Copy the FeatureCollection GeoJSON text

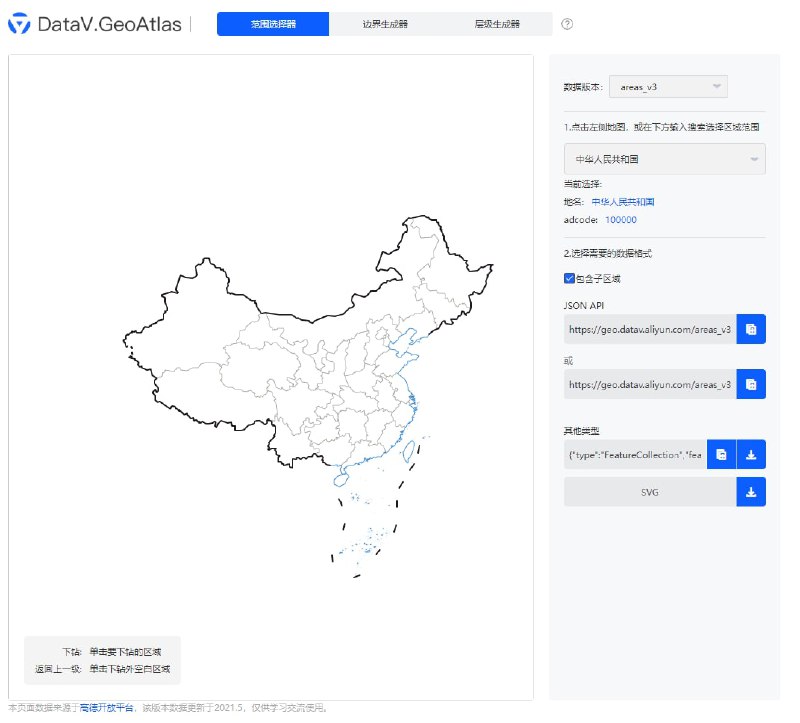tap(722, 453)
